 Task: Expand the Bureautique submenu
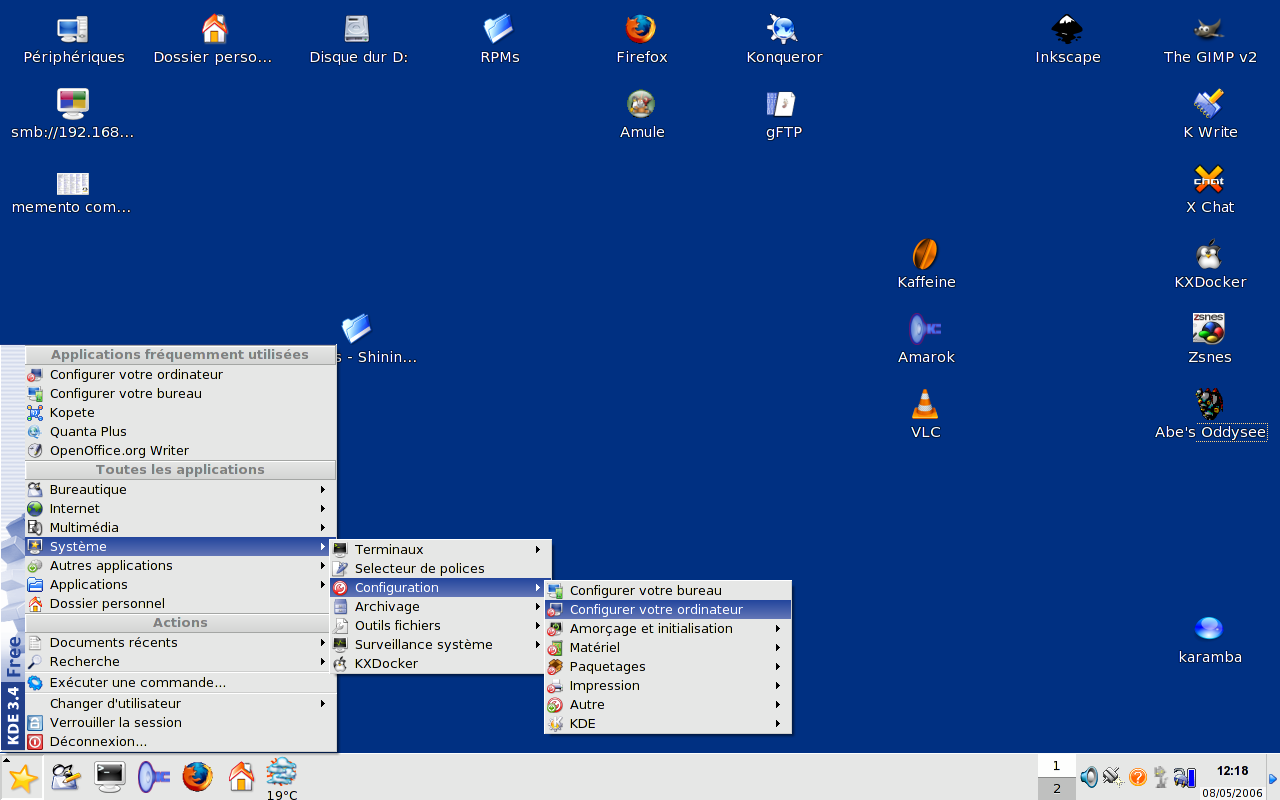coord(181,490)
